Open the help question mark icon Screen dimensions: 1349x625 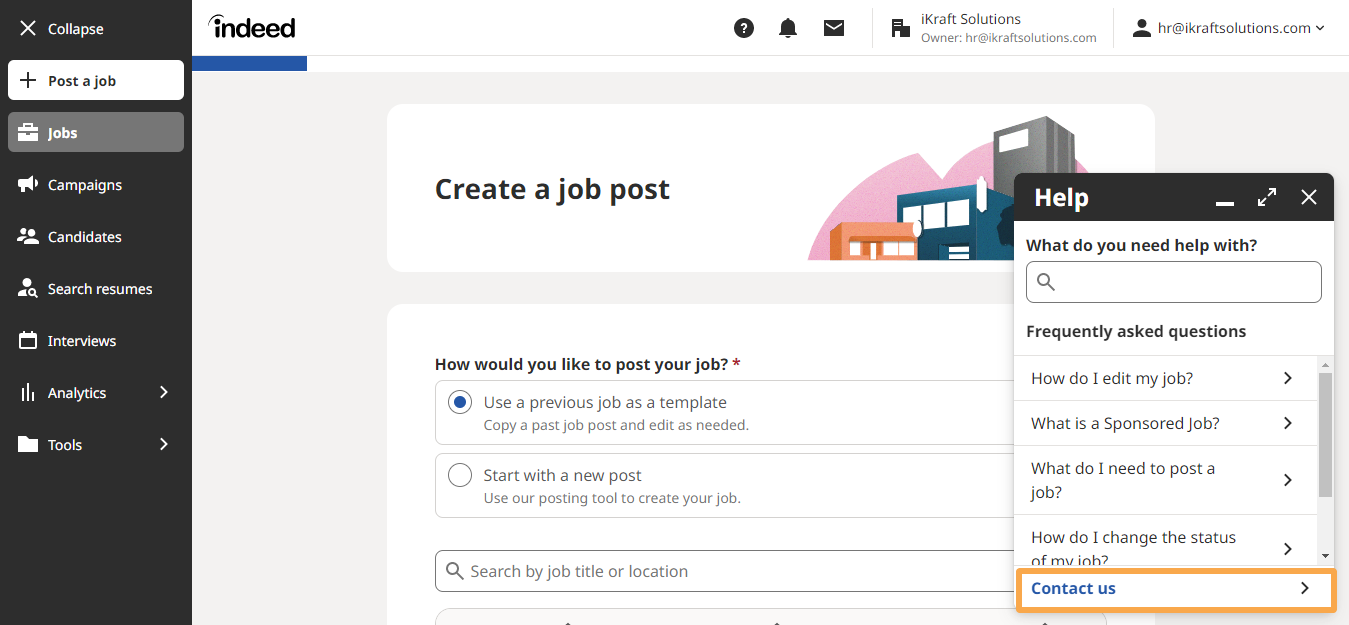tap(744, 28)
